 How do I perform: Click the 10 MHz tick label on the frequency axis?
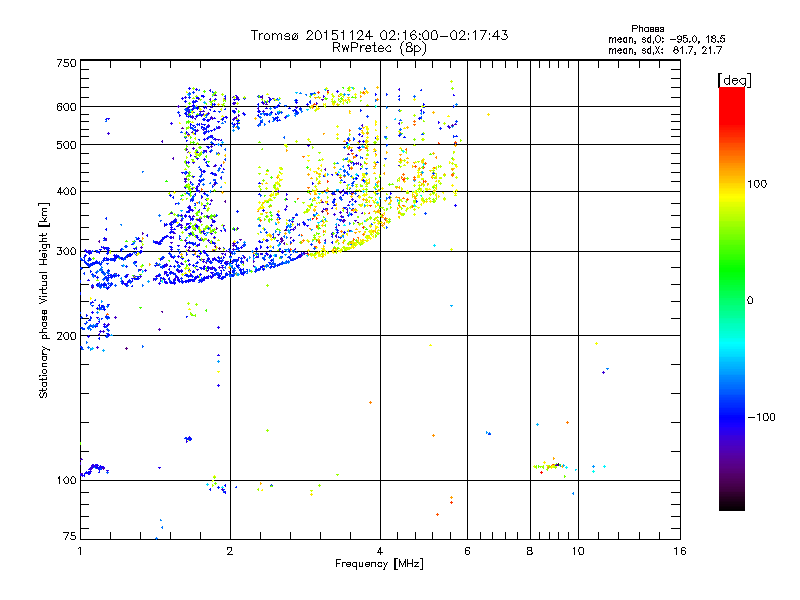point(578,551)
